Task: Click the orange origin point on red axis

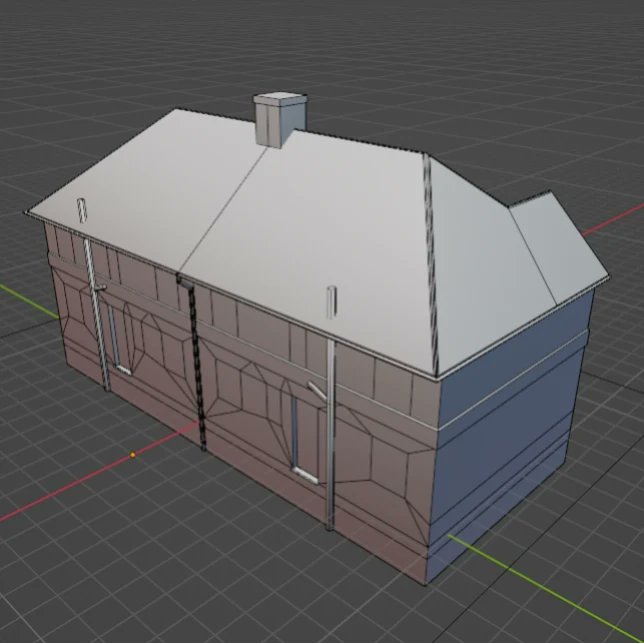Action: pos(133,455)
